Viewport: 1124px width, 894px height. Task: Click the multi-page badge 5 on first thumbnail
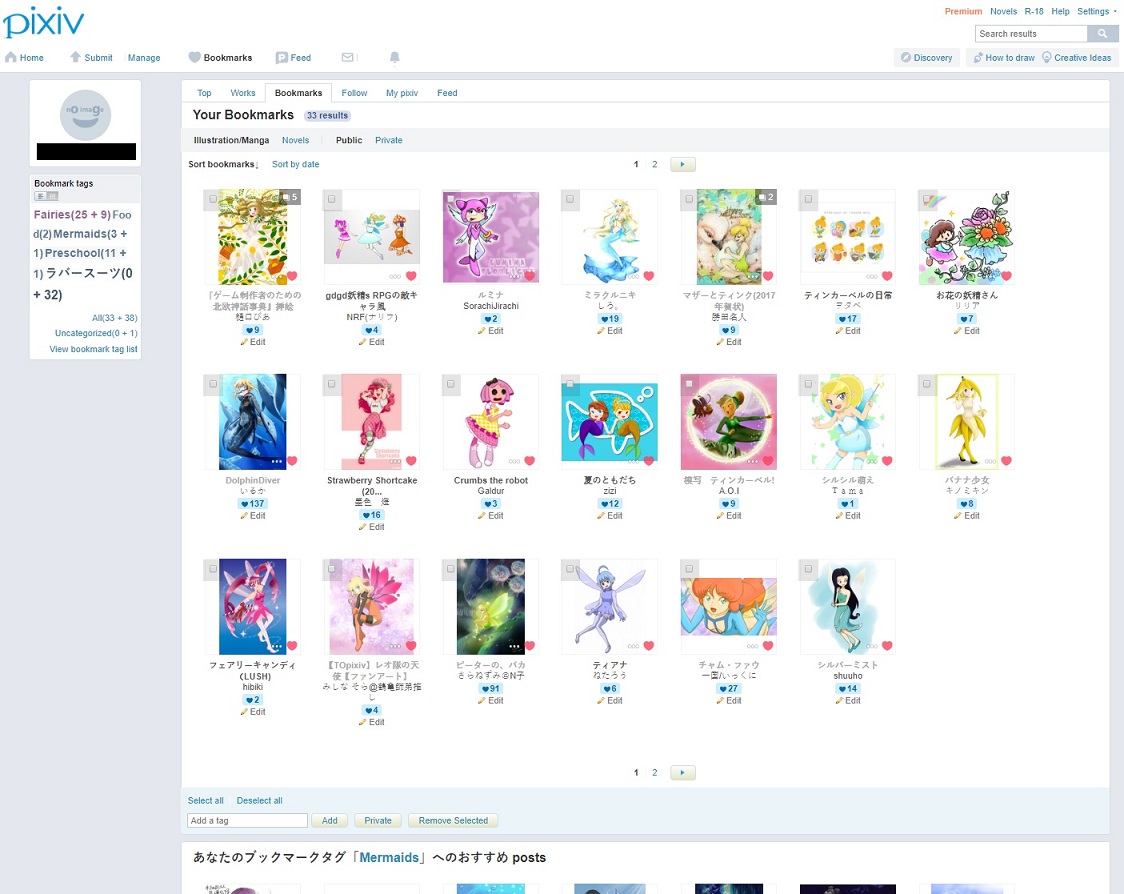[x=290, y=197]
